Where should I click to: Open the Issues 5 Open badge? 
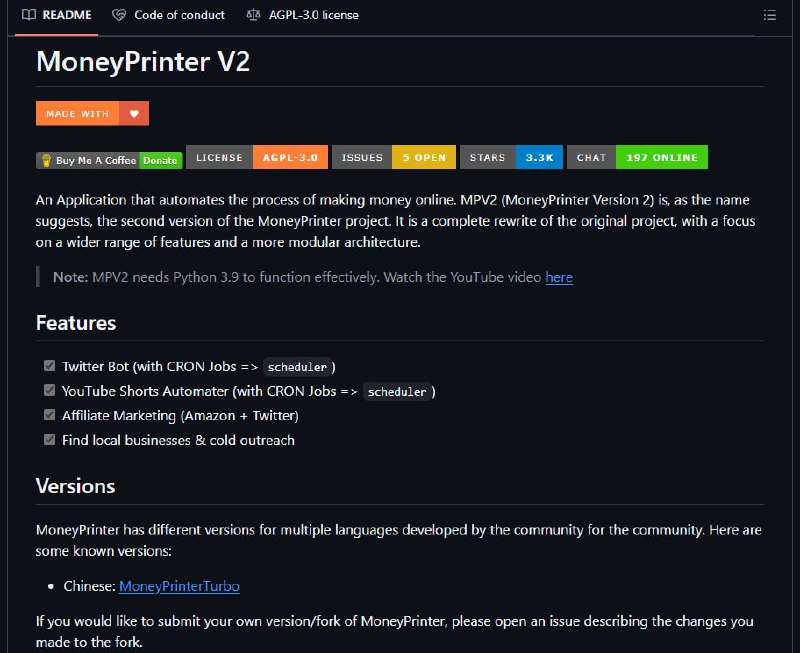click(394, 157)
